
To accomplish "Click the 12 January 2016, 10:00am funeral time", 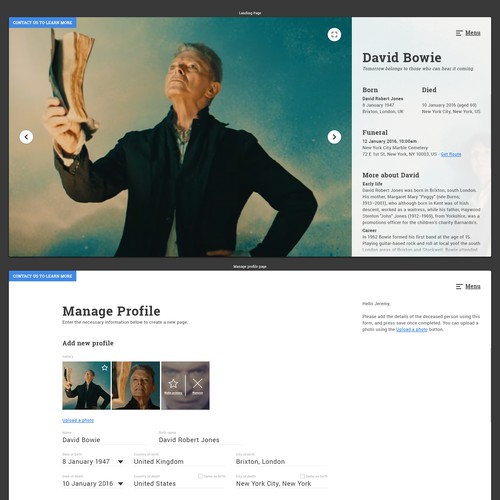I will pos(389,141).
